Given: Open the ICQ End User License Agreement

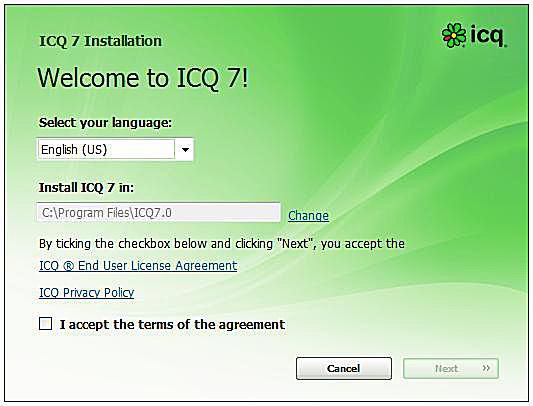Looking at the screenshot, I should pos(138,266).
